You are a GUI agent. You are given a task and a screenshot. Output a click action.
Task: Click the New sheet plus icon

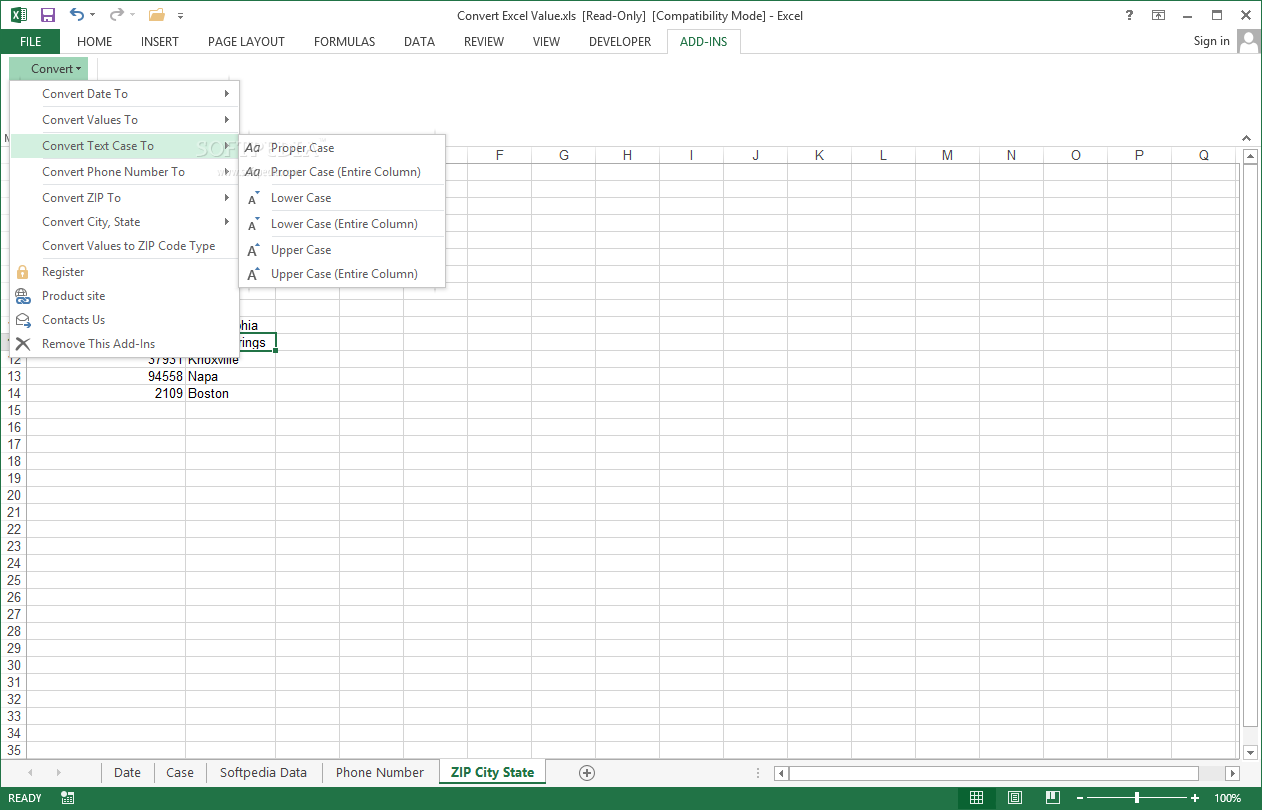(587, 772)
